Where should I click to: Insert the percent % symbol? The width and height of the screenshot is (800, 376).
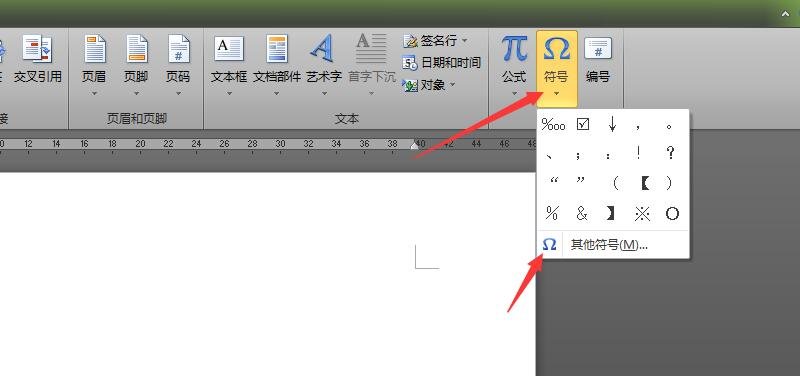pyautogui.click(x=552, y=214)
